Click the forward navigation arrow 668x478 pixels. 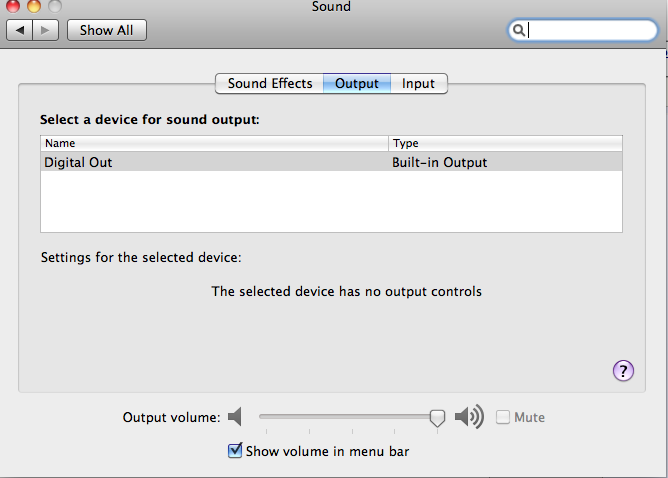click(46, 30)
